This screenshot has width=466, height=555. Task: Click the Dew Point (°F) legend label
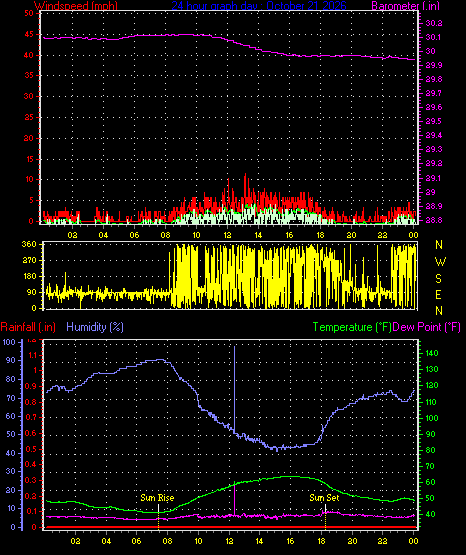click(x=427, y=327)
